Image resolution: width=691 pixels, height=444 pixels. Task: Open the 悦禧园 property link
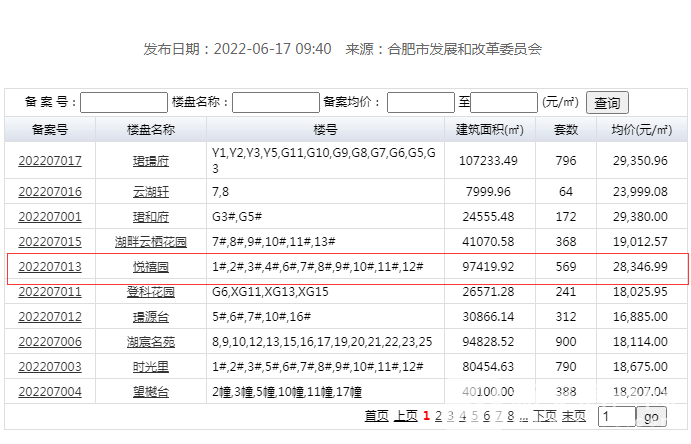tap(151, 267)
